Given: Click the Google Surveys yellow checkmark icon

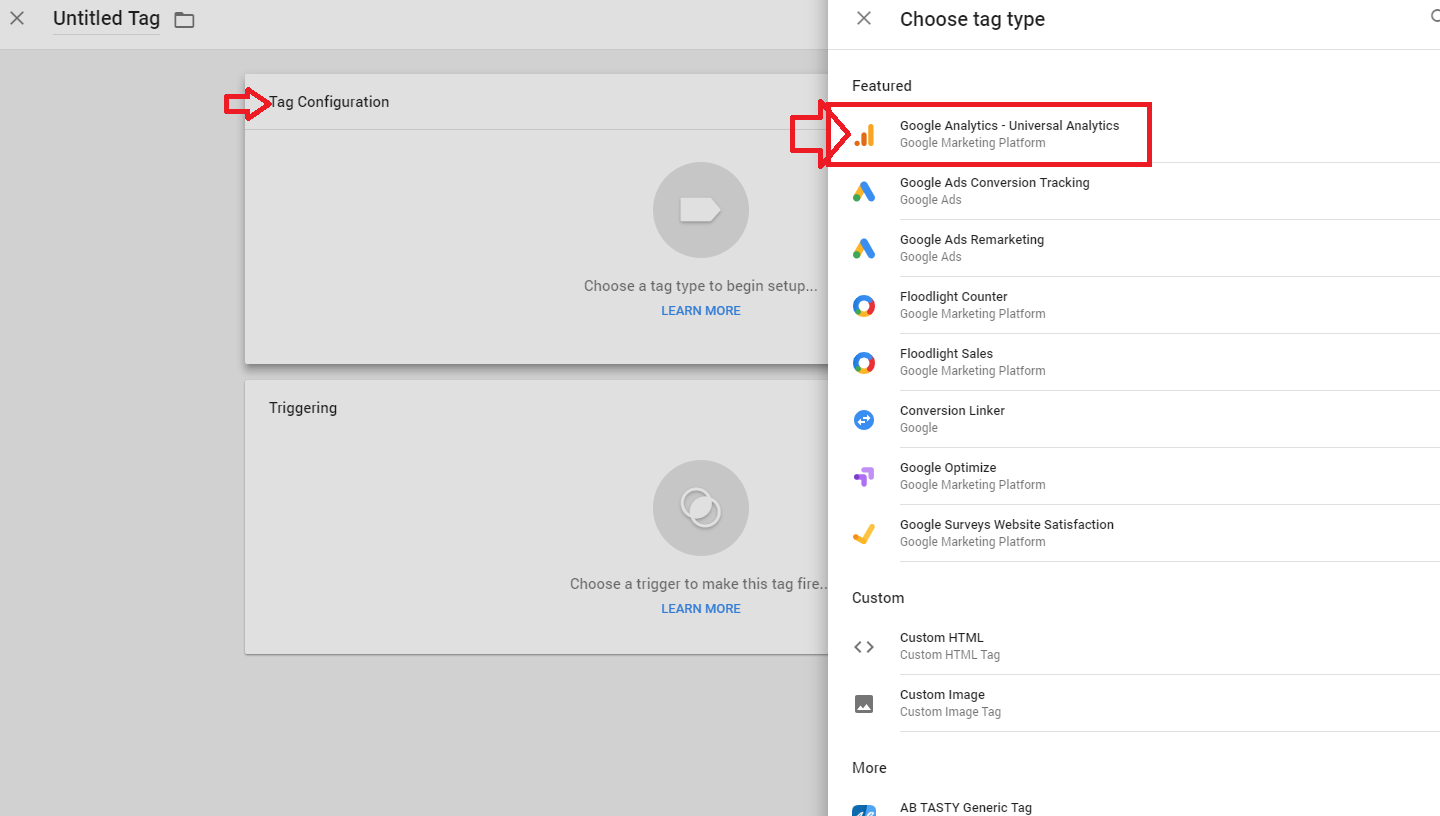Looking at the screenshot, I should pyautogui.click(x=864, y=534).
